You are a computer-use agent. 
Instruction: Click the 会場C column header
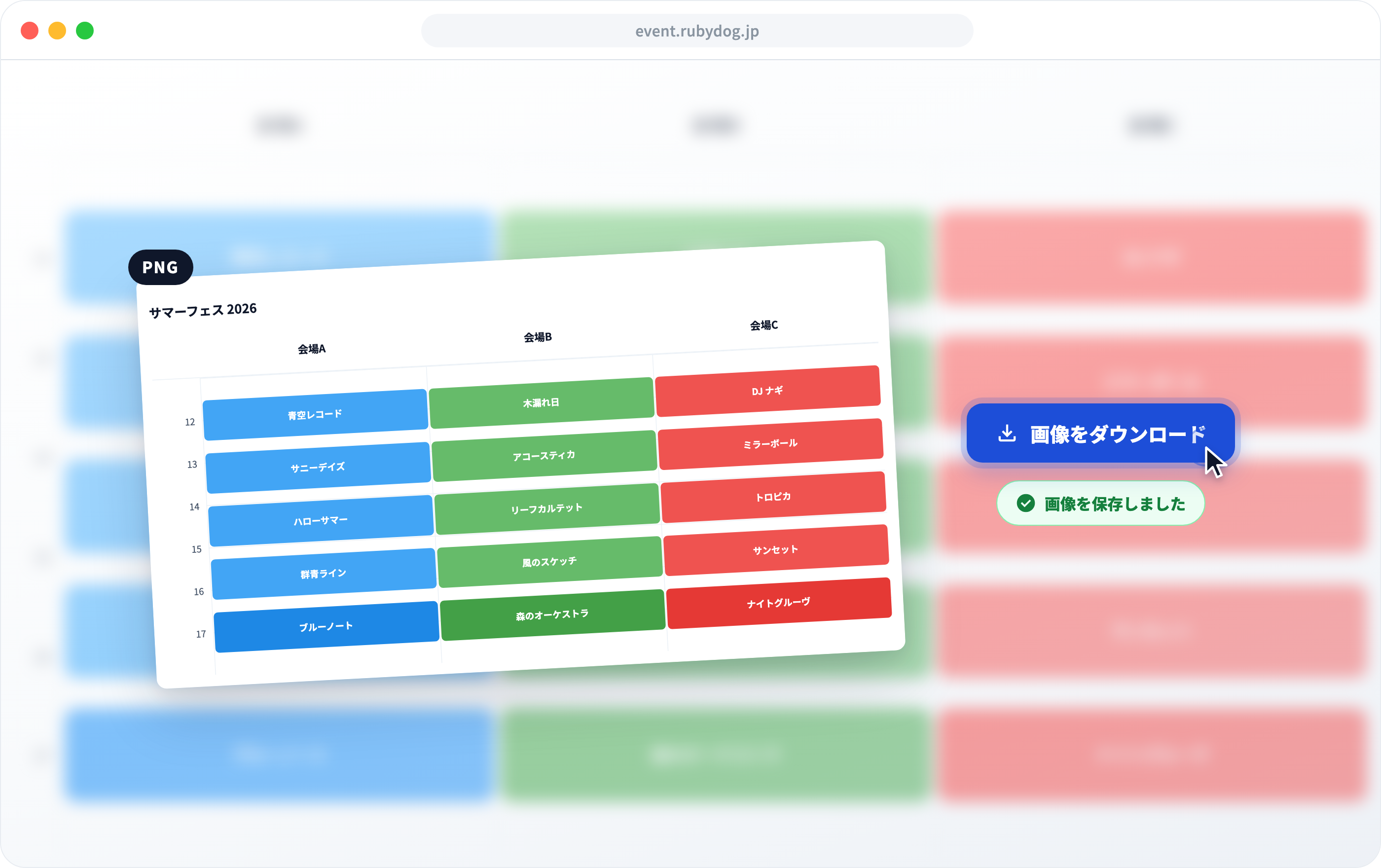point(764,325)
